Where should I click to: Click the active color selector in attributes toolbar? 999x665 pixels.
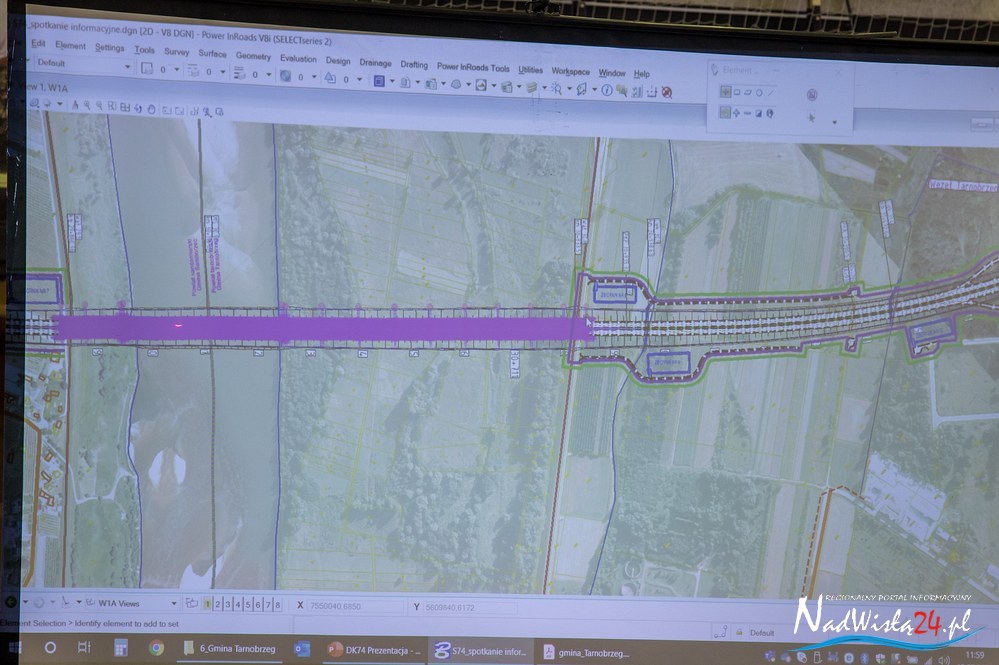[146, 69]
